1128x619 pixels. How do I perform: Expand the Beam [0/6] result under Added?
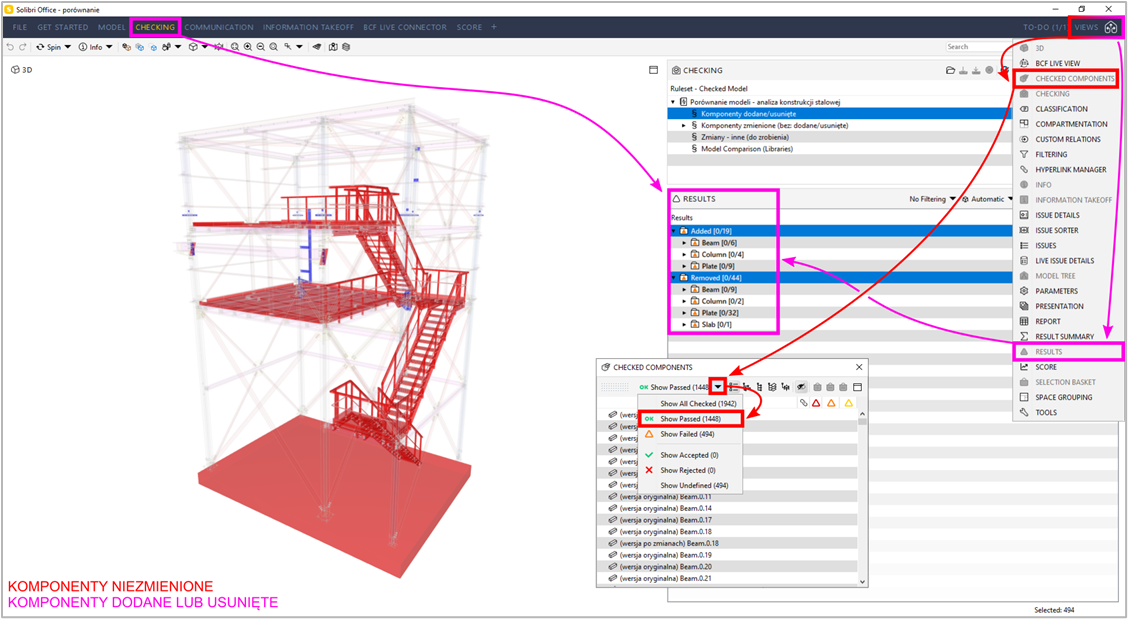[x=684, y=243]
